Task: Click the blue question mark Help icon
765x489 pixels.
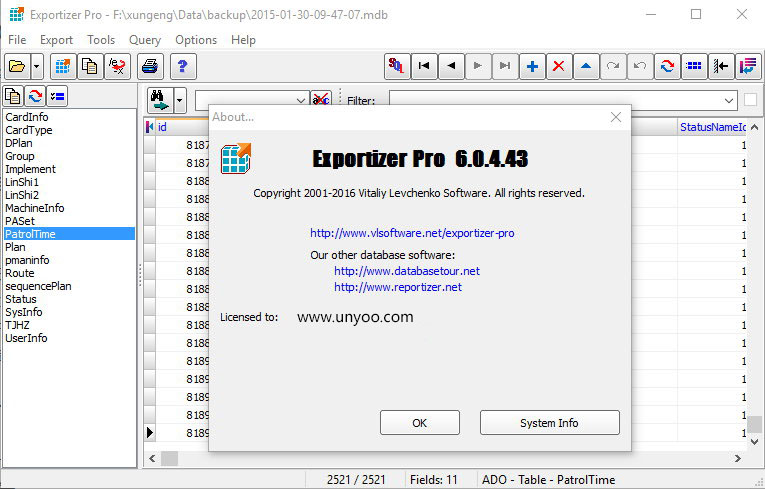Action: click(183, 66)
